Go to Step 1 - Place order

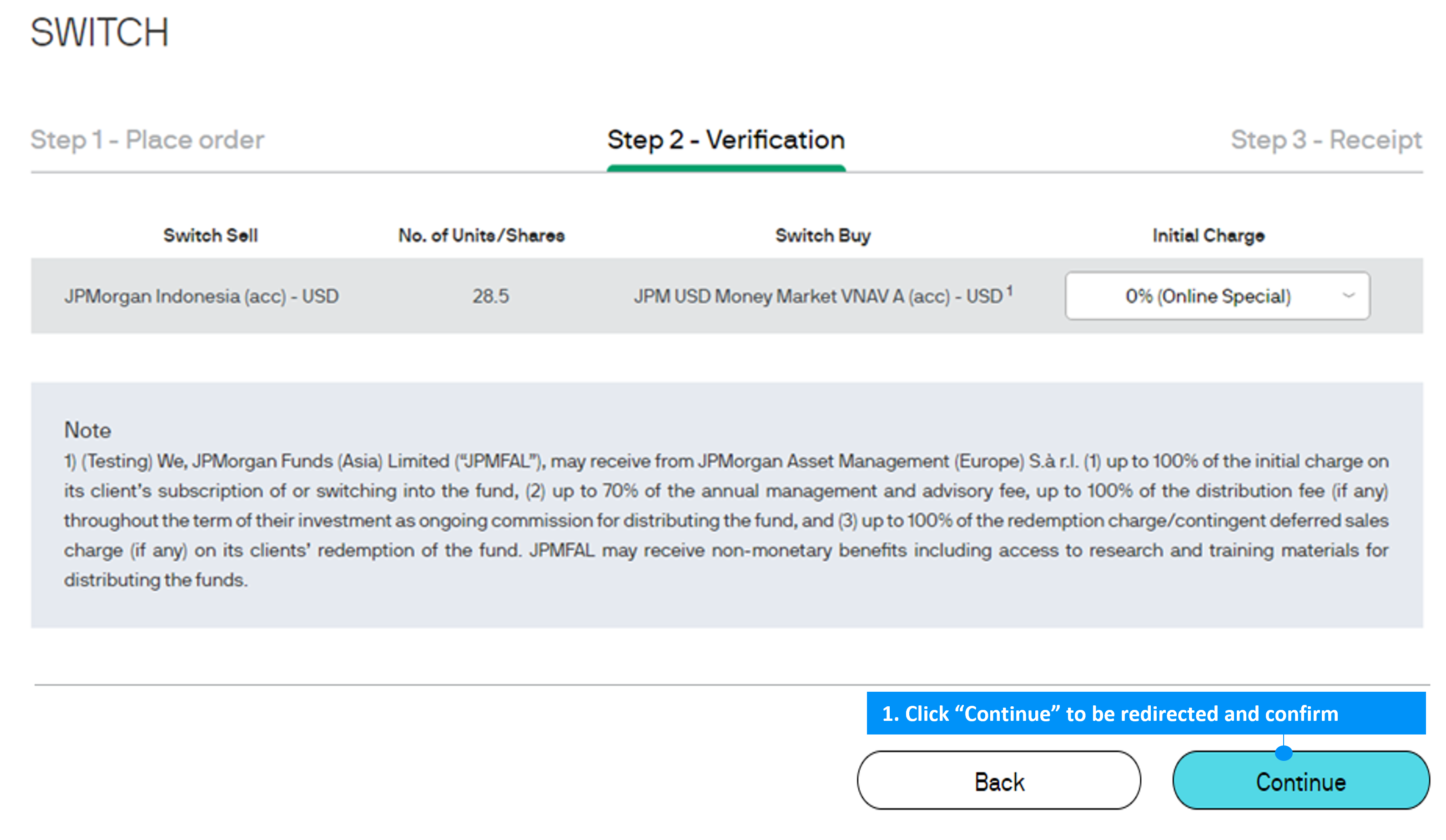point(147,140)
